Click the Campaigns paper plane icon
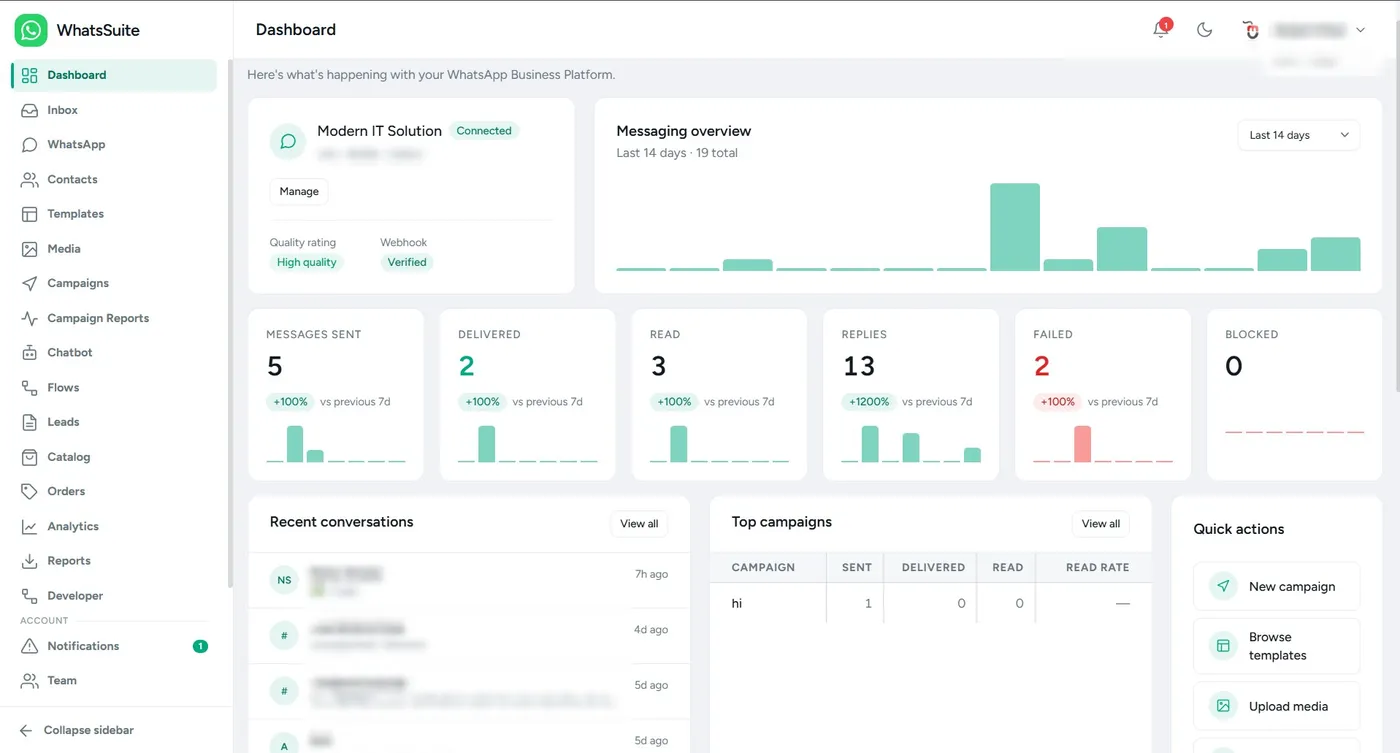1400x753 pixels. [30, 284]
